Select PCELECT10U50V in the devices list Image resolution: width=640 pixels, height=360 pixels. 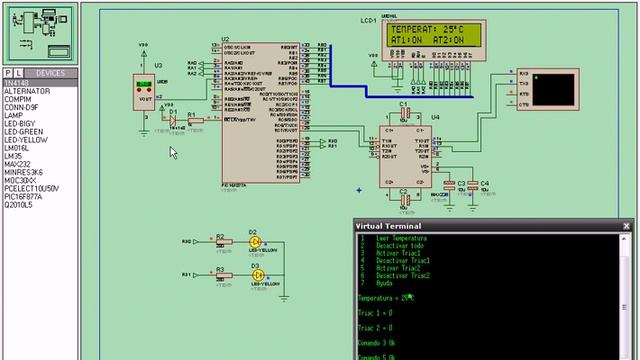(x=31, y=189)
